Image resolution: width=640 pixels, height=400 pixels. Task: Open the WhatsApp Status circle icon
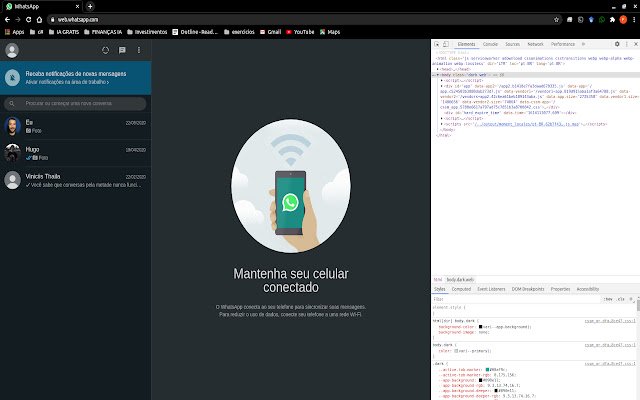[105, 50]
